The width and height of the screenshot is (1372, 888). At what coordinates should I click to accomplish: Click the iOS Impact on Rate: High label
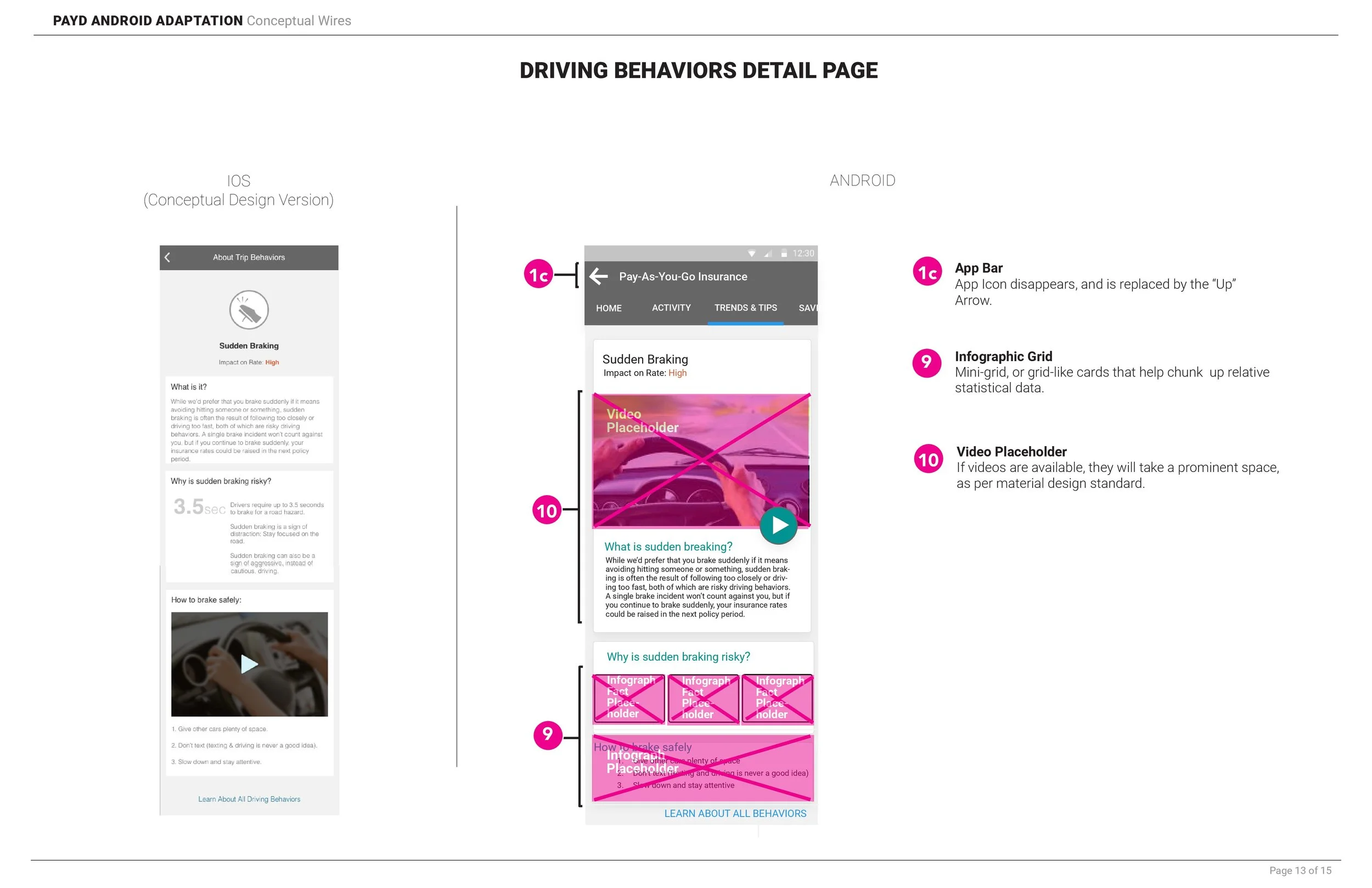point(249,363)
